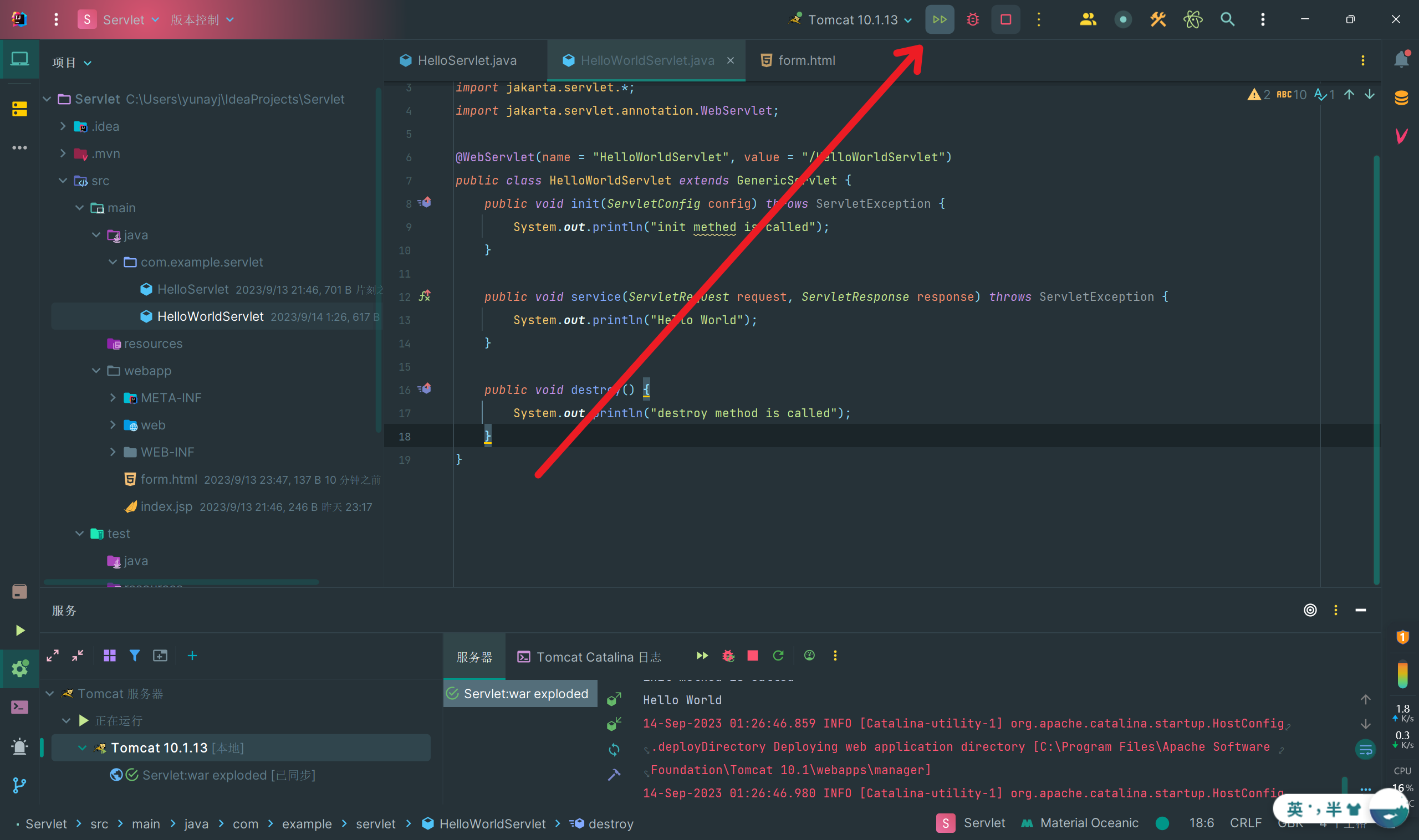Open the Tomcat Catalina log tab
Image resolution: width=1419 pixels, height=840 pixels.
(x=589, y=657)
